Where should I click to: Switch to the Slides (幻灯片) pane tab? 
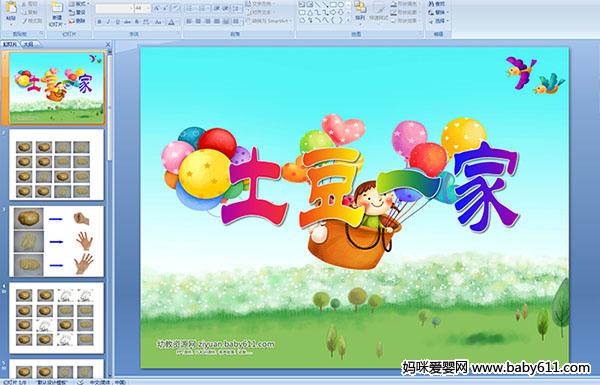10,44
